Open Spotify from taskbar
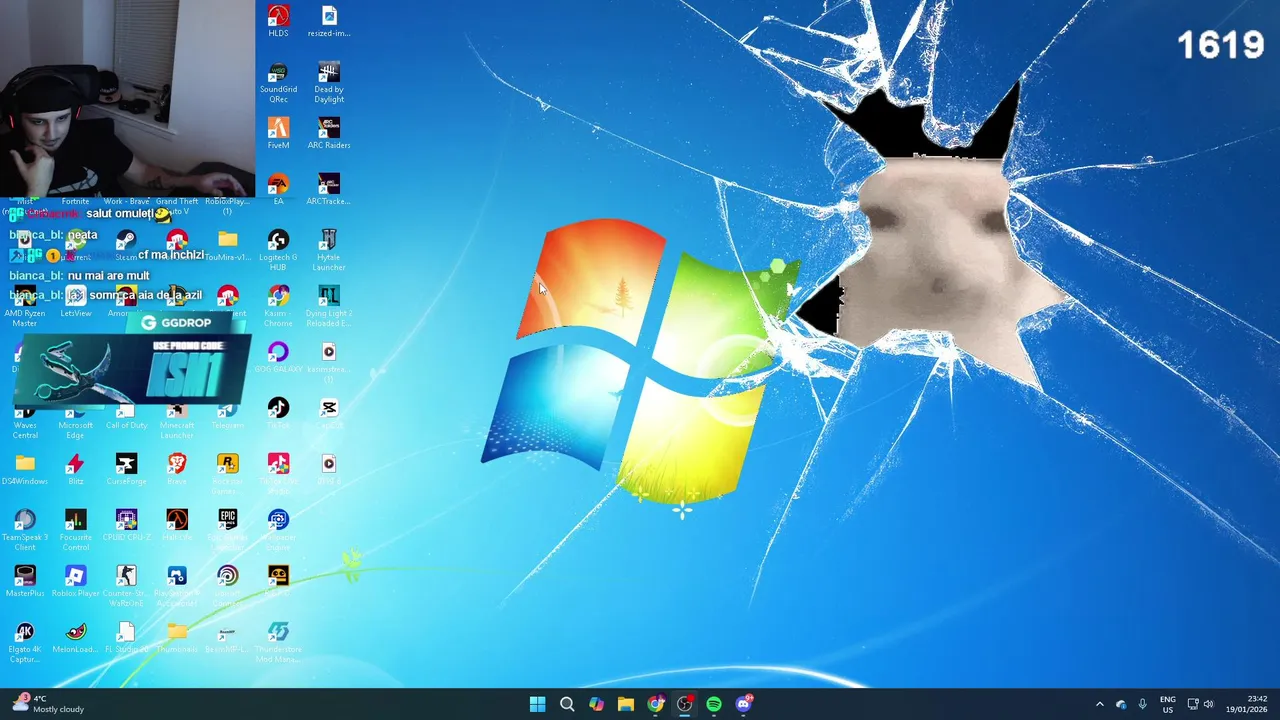The height and width of the screenshot is (720, 1280). 714,704
